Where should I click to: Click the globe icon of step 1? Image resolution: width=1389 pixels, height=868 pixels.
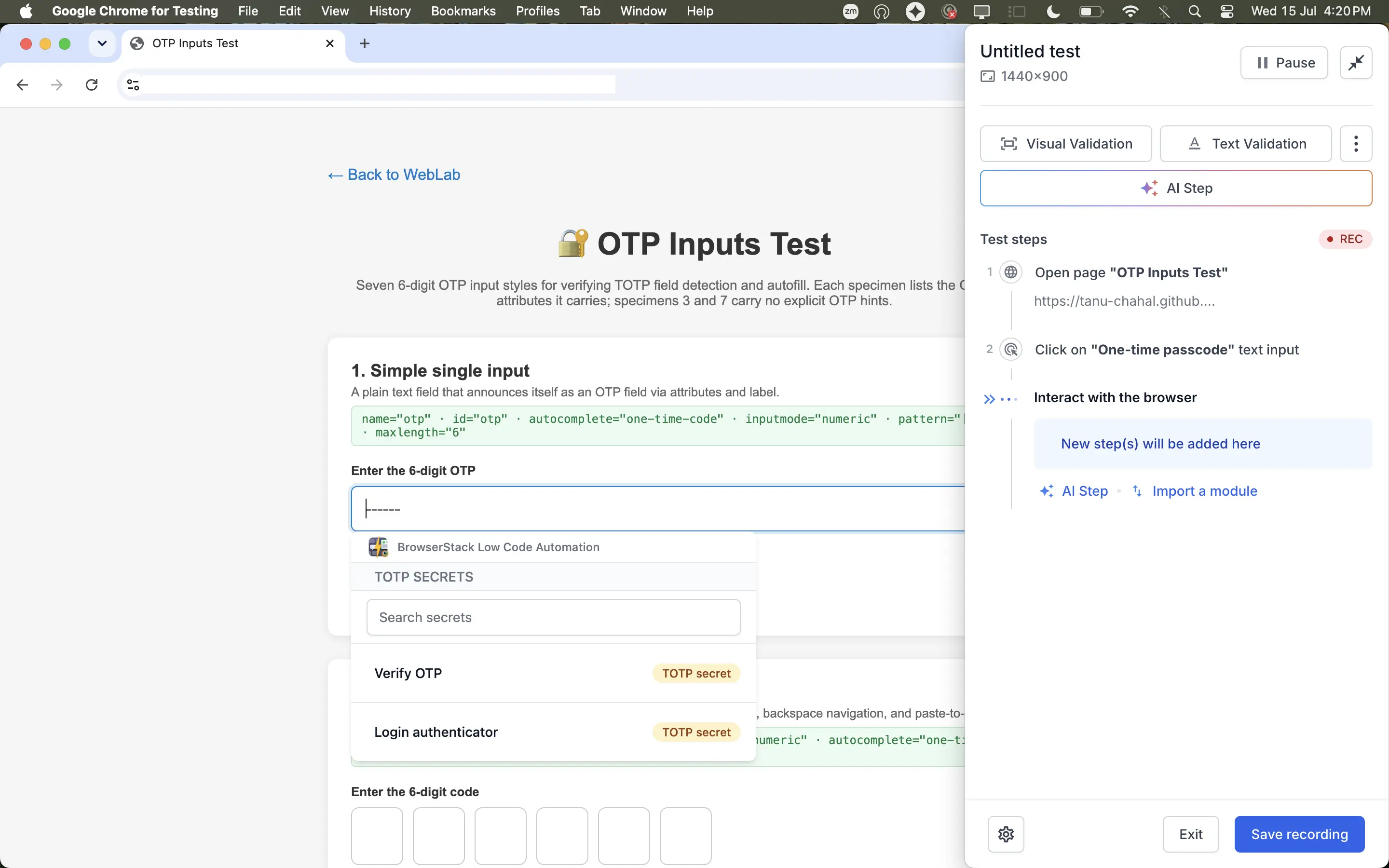1011,271
